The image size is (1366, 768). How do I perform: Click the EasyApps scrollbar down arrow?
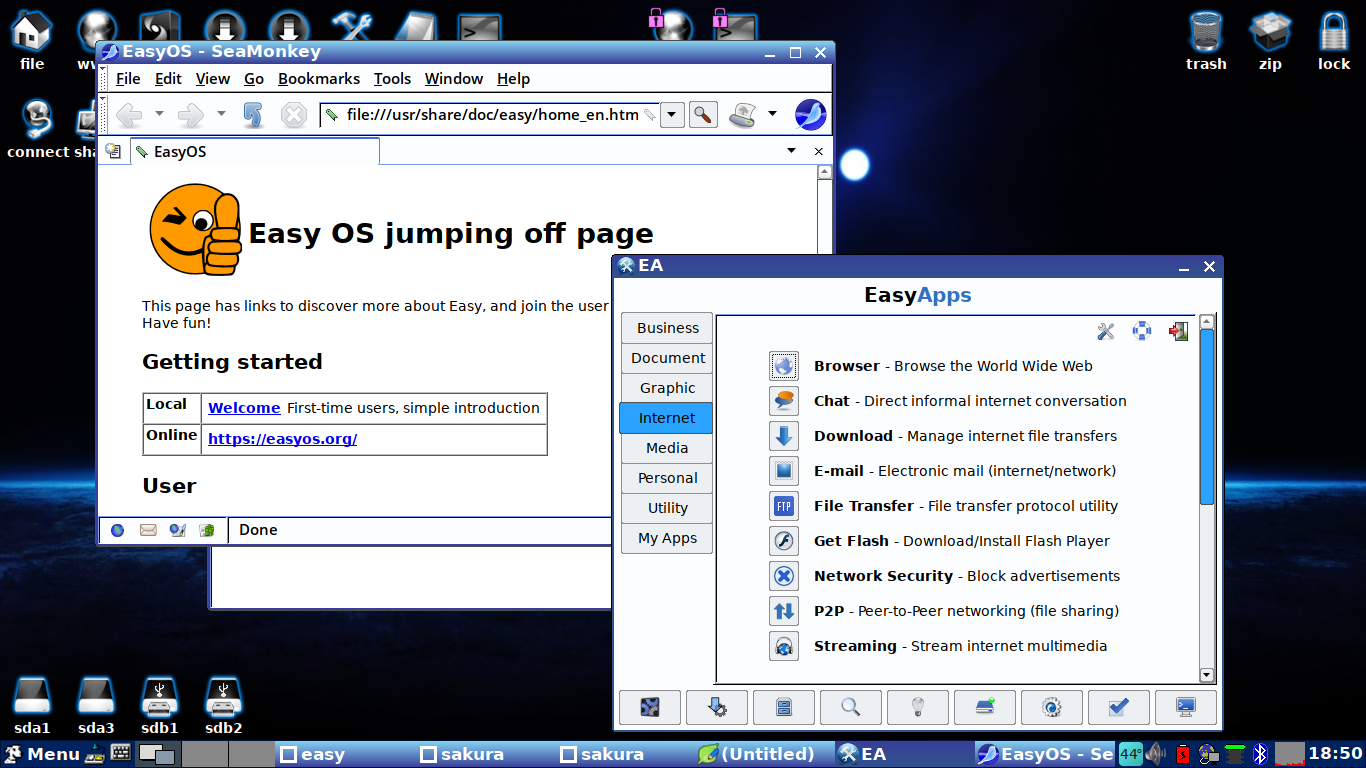coord(1207,676)
